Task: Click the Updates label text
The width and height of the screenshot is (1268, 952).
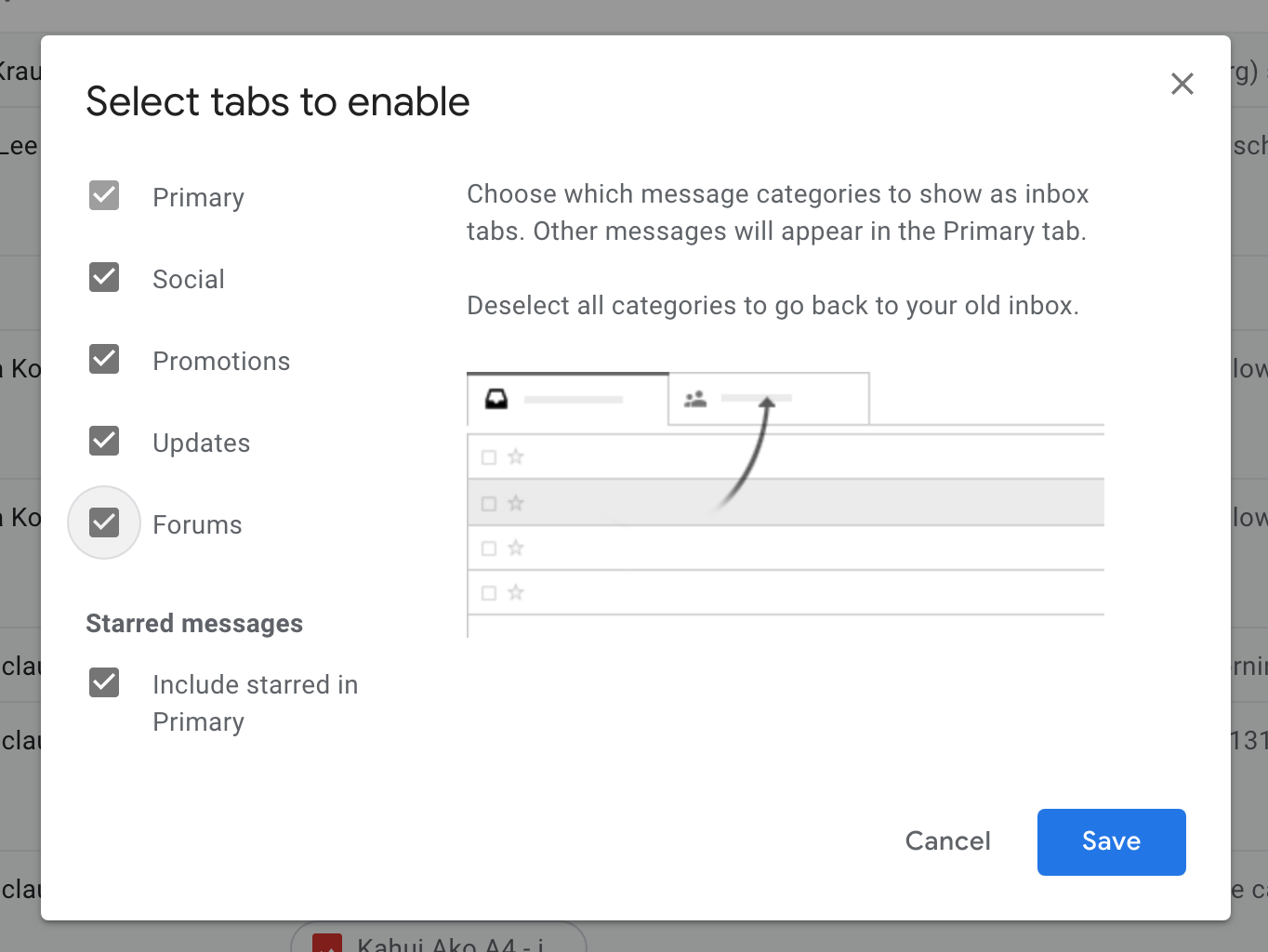Action: pyautogui.click(x=201, y=443)
